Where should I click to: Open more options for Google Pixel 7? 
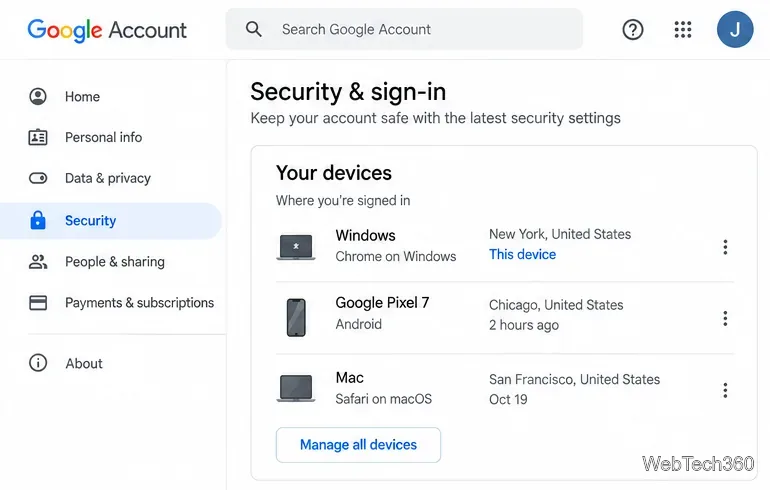click(725, 319)
